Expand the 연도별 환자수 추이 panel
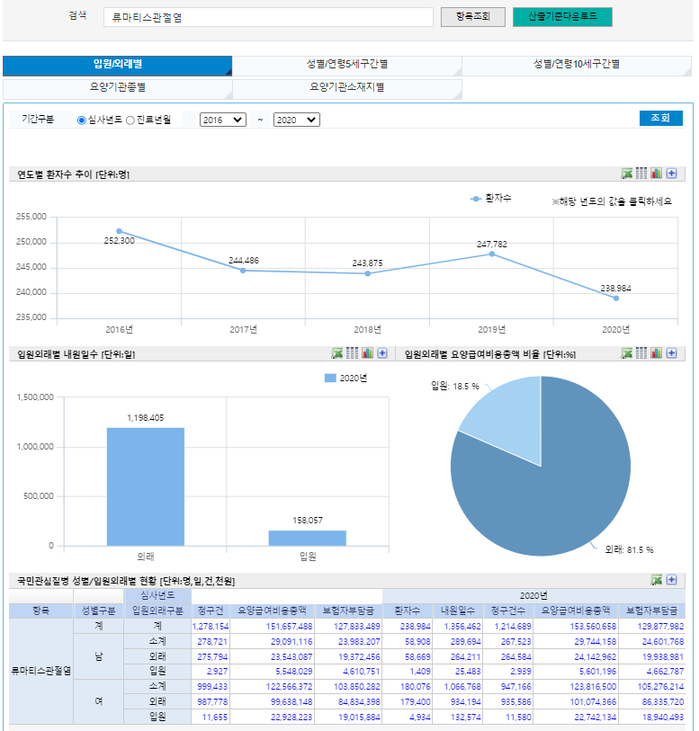This screenshot has height=731, width=699. click(671, 173)
